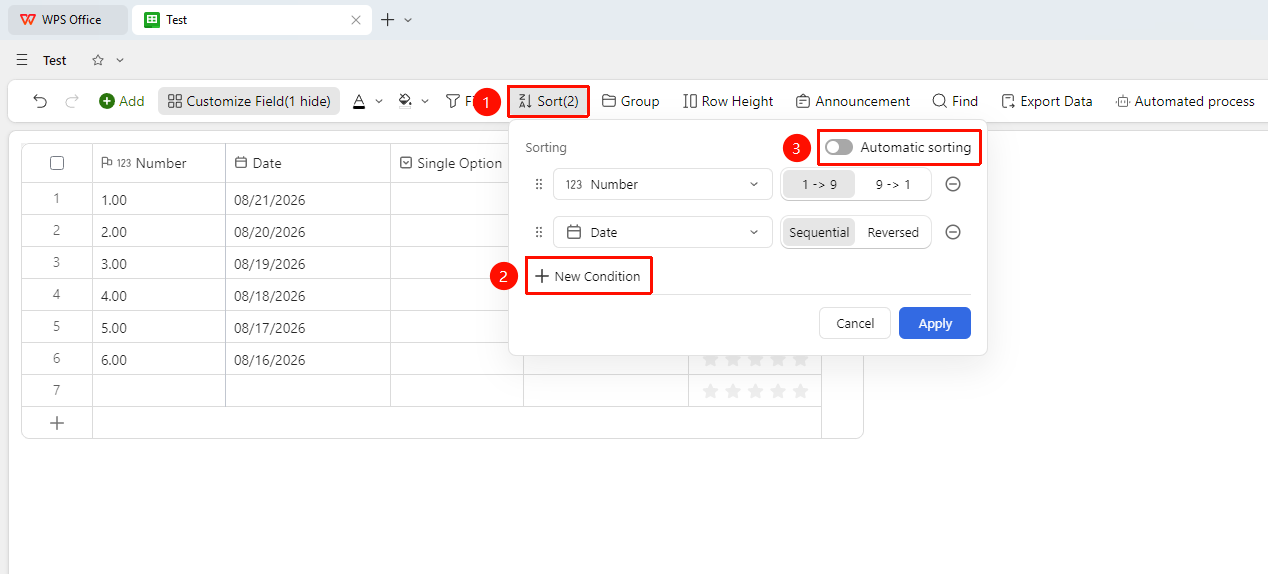Select row number 7 header
1268x574 pixels.
57,390
